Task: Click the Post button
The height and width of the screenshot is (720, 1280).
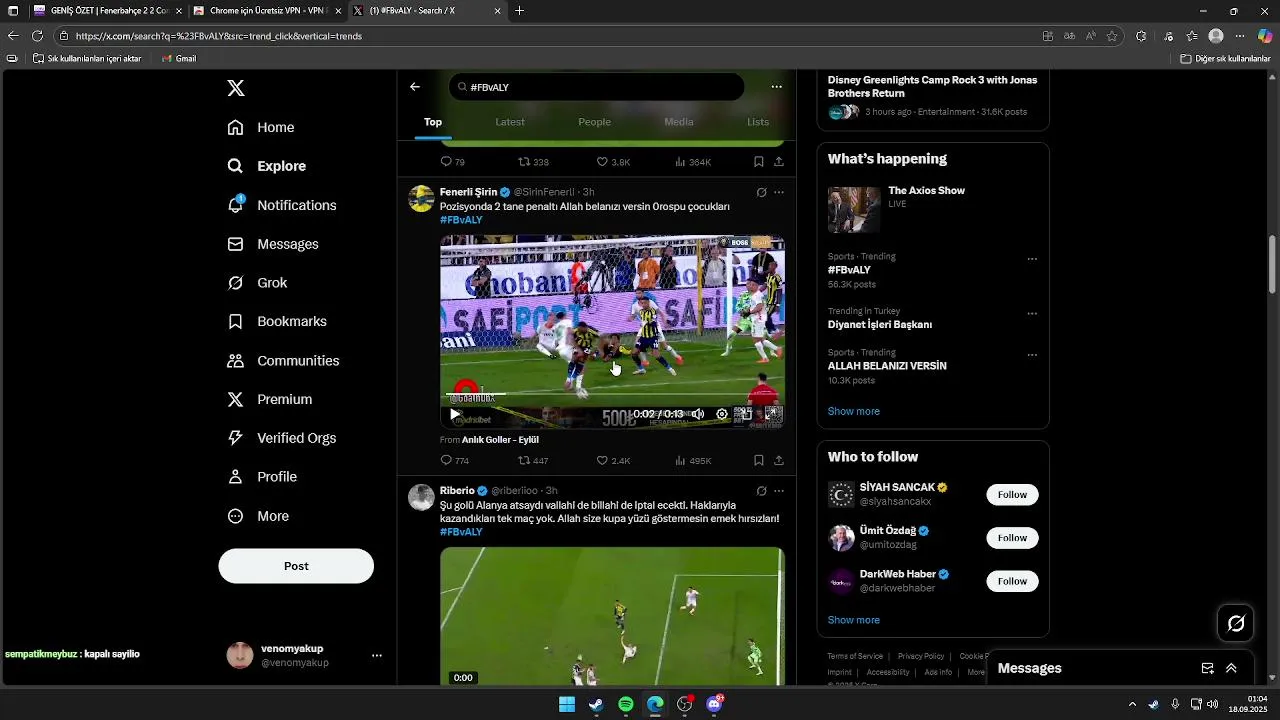Action: click(296, 566)
